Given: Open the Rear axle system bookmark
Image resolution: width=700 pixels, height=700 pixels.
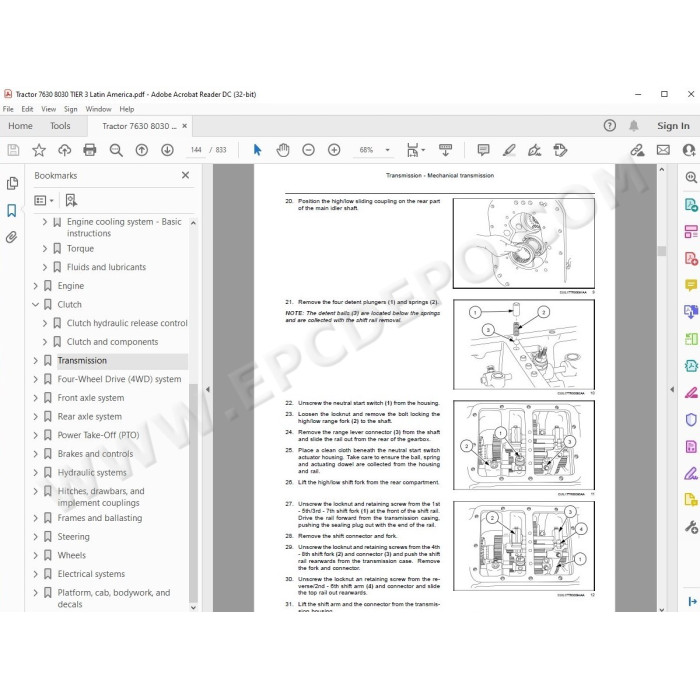Looking at the screenshot, I should pos(90,417).
